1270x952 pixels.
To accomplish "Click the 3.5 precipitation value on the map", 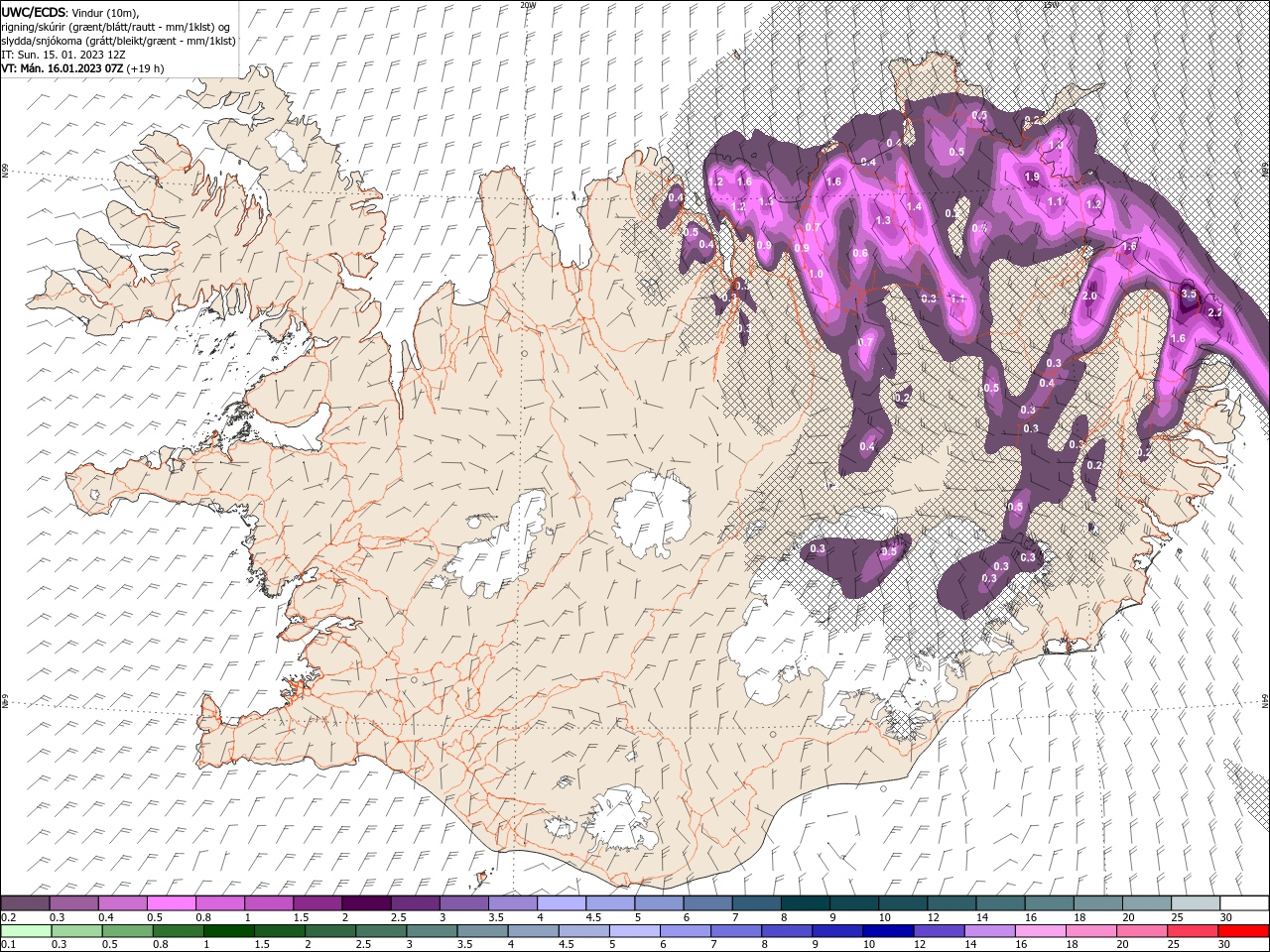I will (x=1189, y=295).
